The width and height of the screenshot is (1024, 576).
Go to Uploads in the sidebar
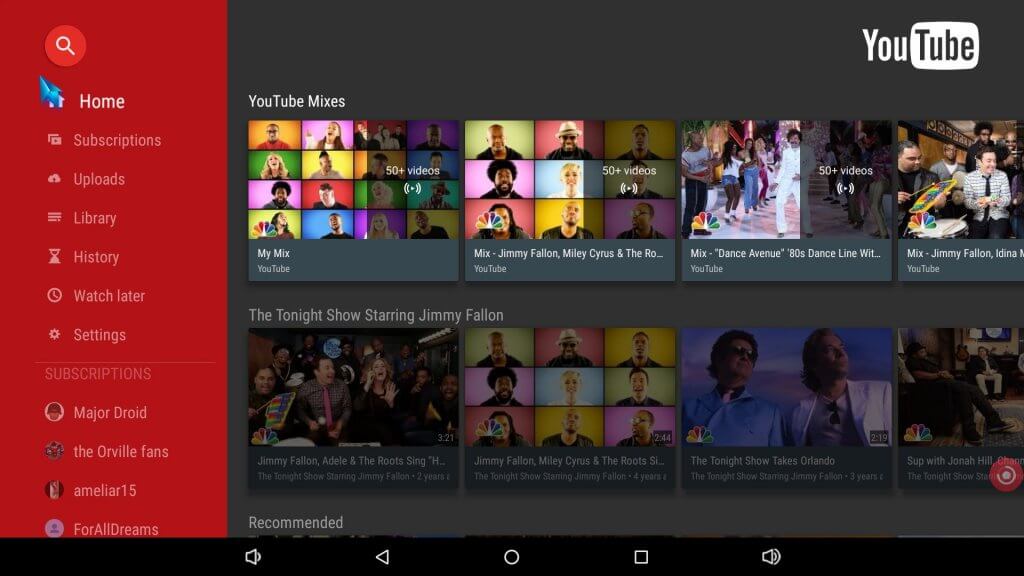click(x=98, y=179)
